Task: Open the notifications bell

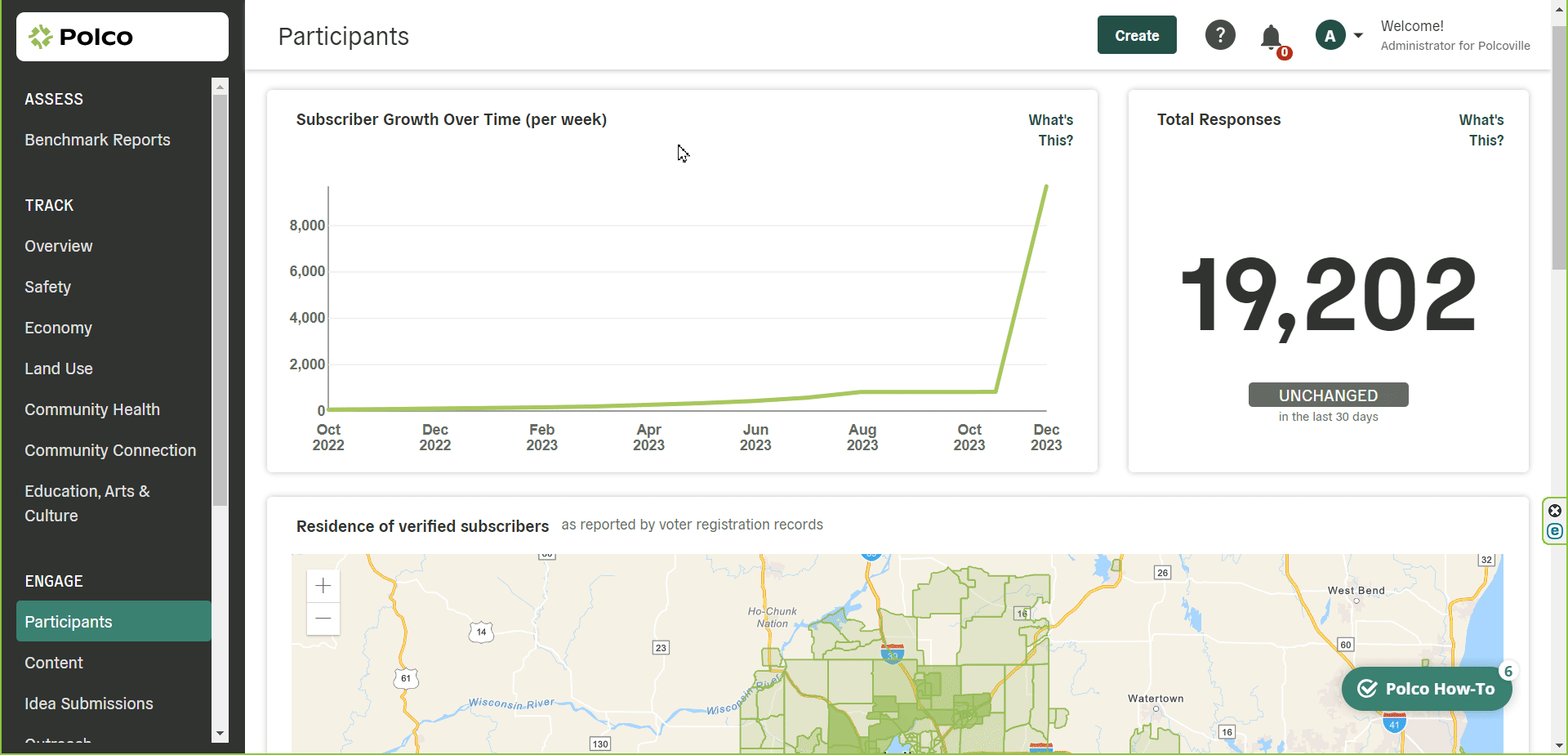Action: 1271,37
